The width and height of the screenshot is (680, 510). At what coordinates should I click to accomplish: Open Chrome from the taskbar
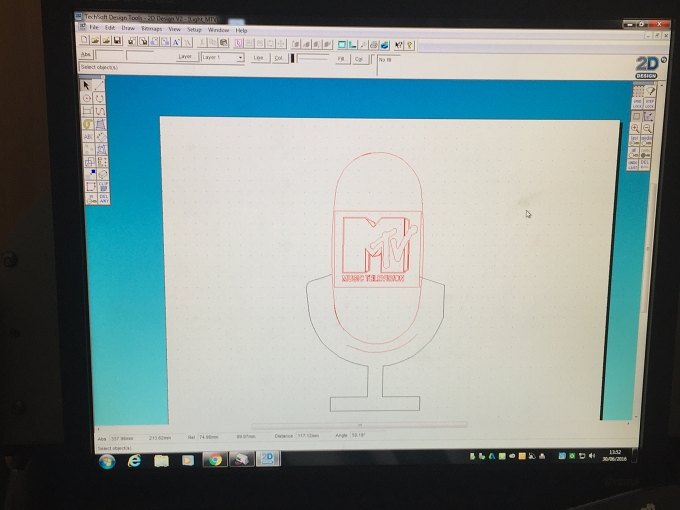(215, 460)
